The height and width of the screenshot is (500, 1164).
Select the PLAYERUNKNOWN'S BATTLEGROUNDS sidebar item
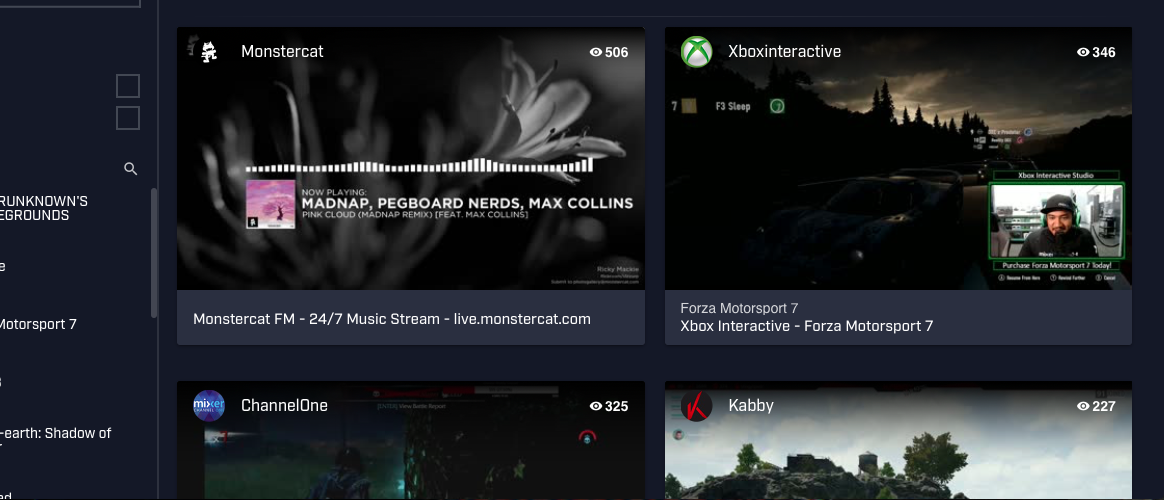[x=44, y=208]
